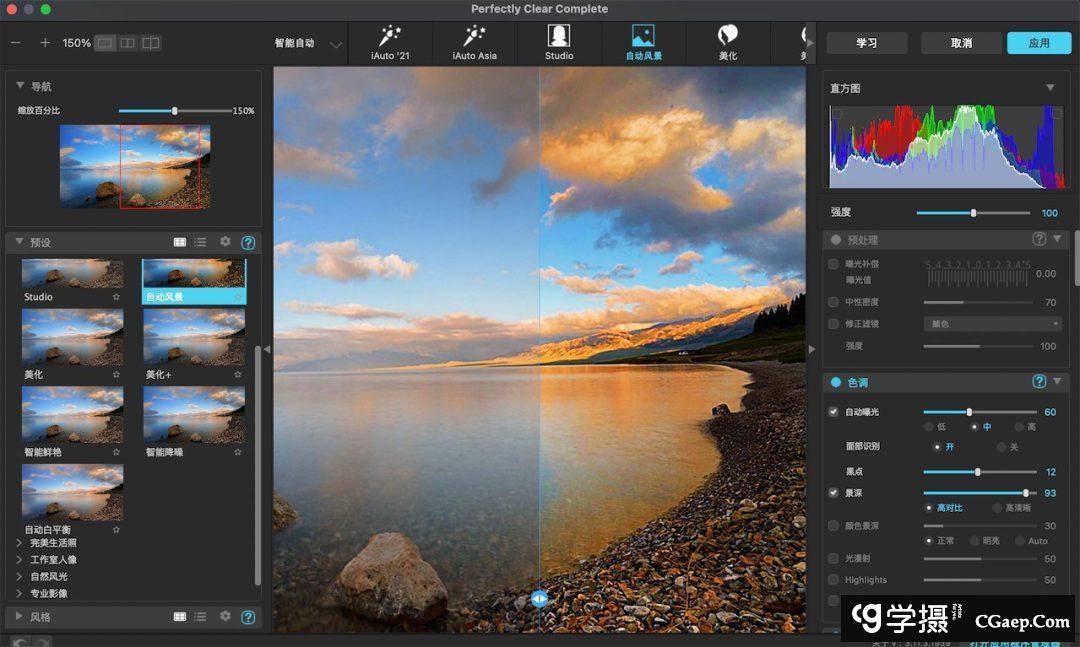1080x647 pixels.
Task: Select the 智能鲜艳 preset thumbnail
Action: (x=72, y=415)
